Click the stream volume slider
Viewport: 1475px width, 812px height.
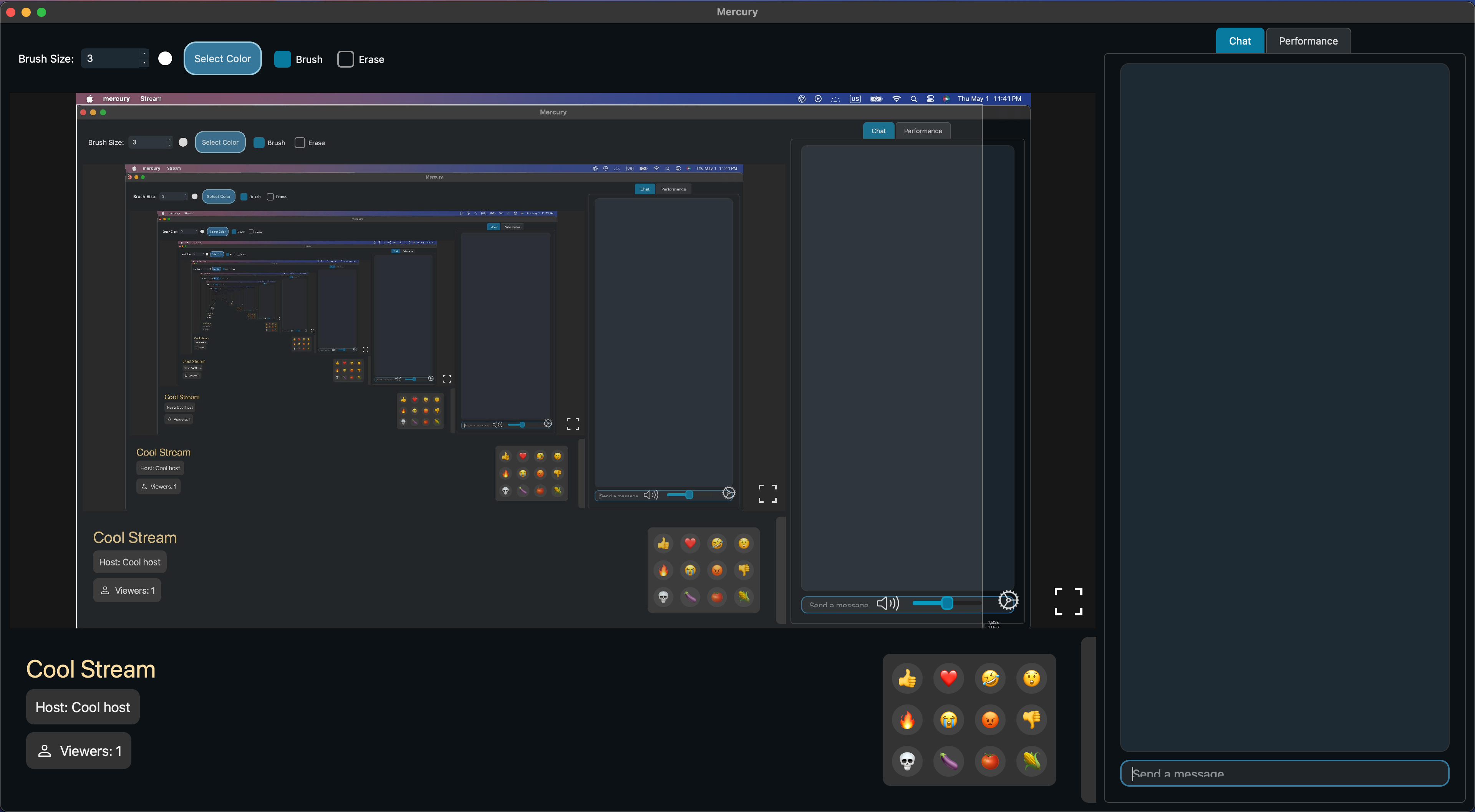[x=947, y=603]
